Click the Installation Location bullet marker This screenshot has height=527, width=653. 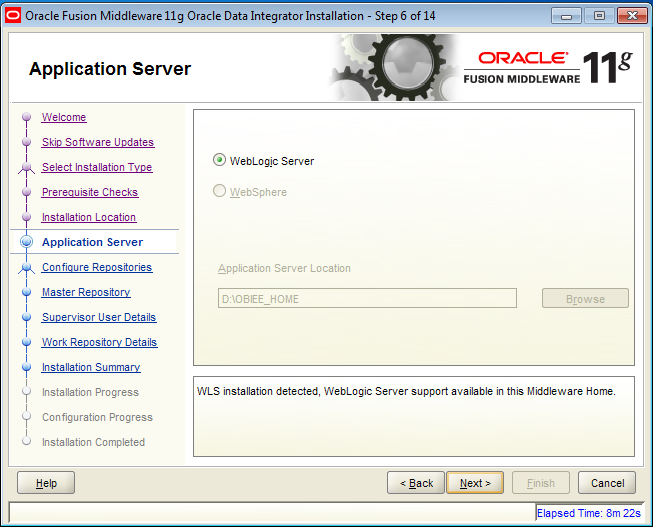click(x=26, y=217)
